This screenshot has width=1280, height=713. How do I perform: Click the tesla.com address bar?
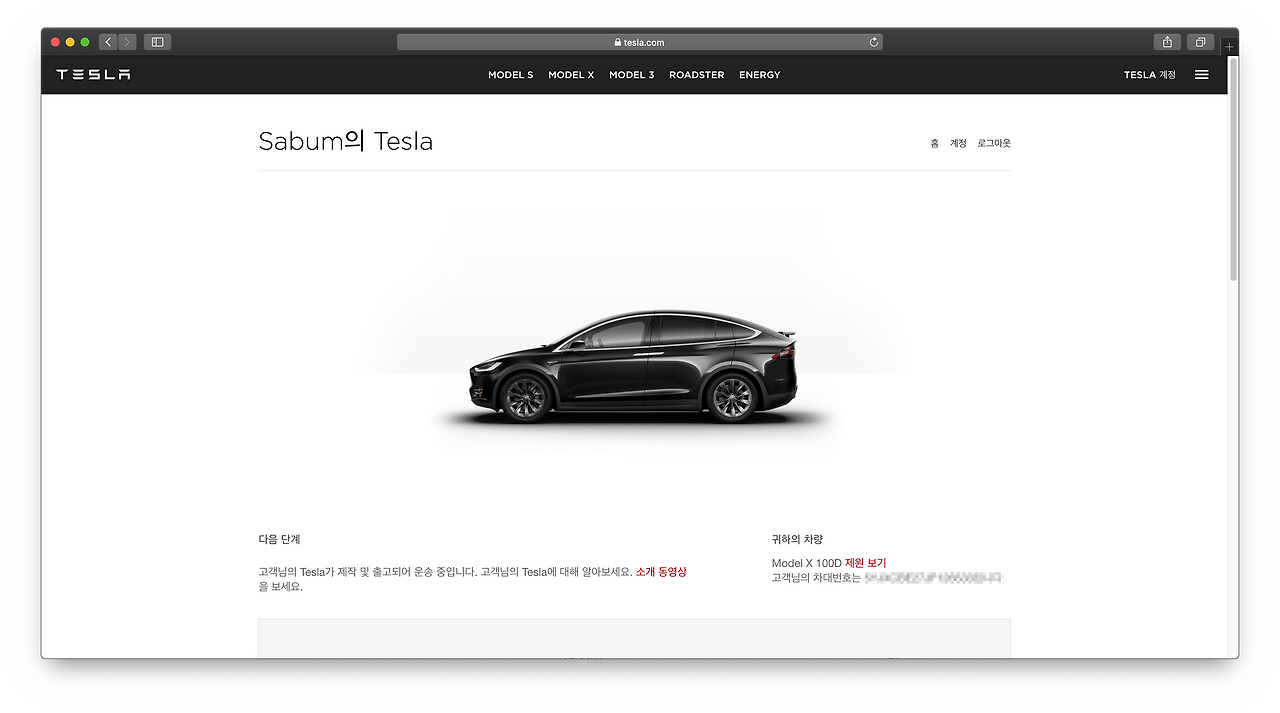(x=640, y=42)
